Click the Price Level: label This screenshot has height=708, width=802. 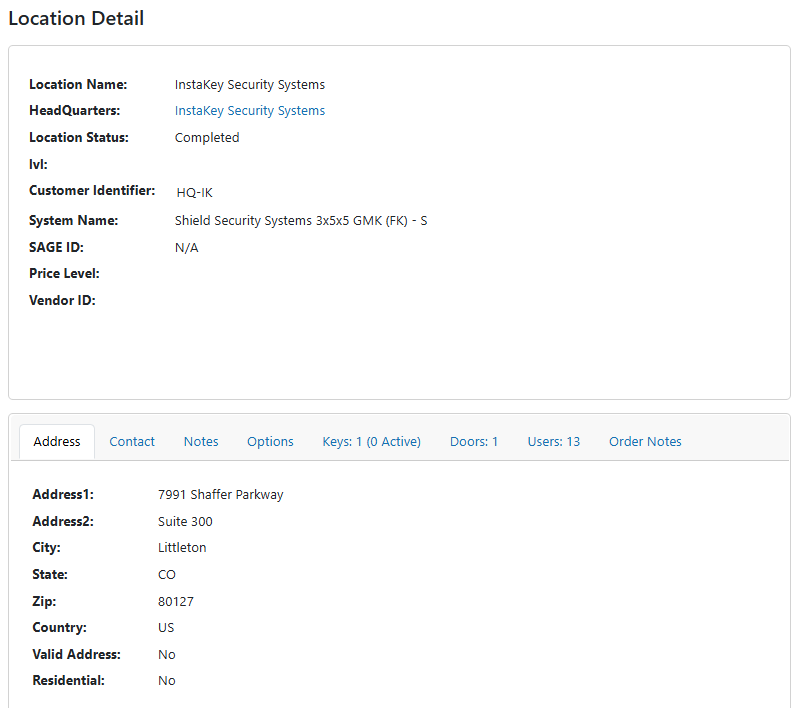64,274
